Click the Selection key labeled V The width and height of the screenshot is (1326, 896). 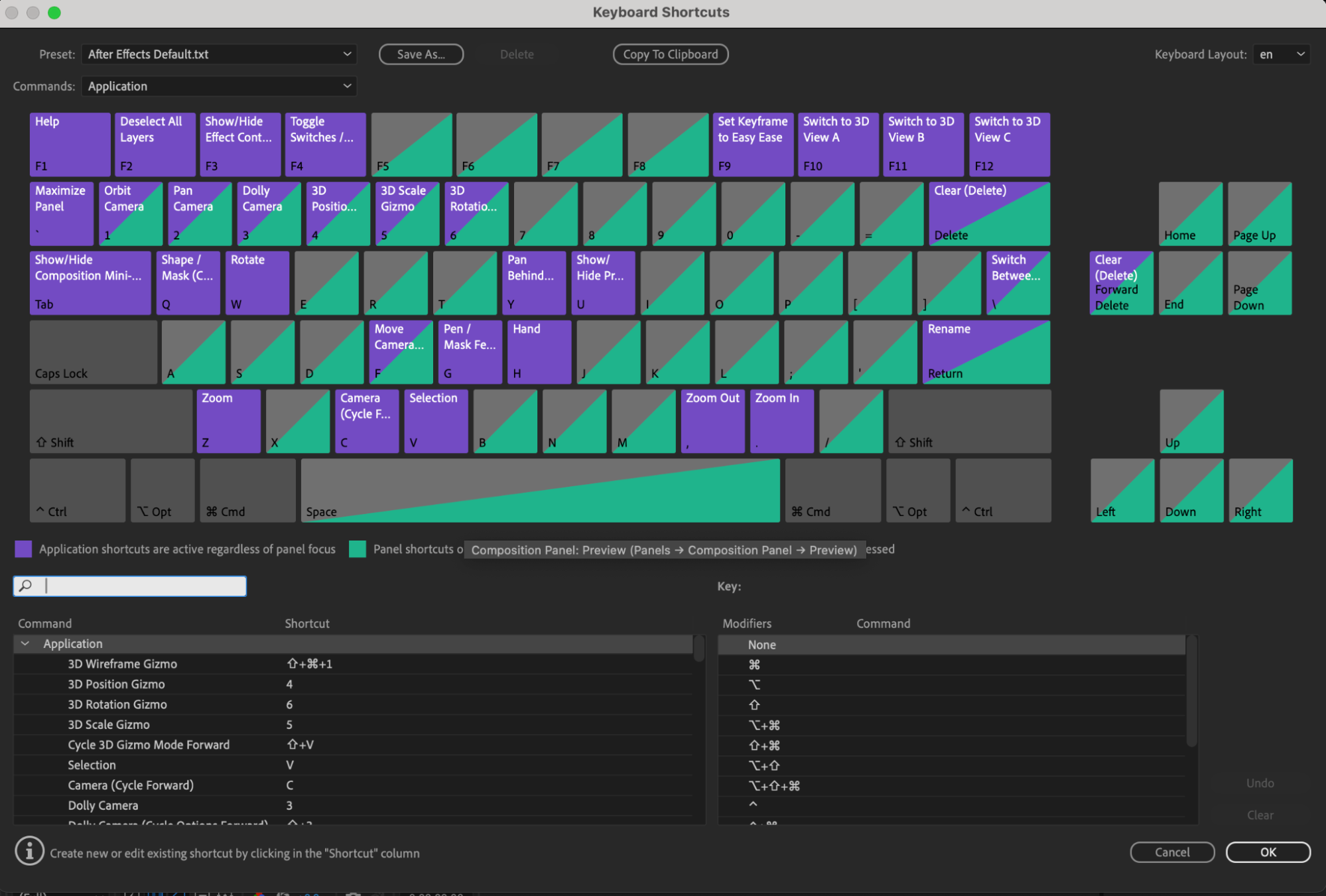[435, 420]
